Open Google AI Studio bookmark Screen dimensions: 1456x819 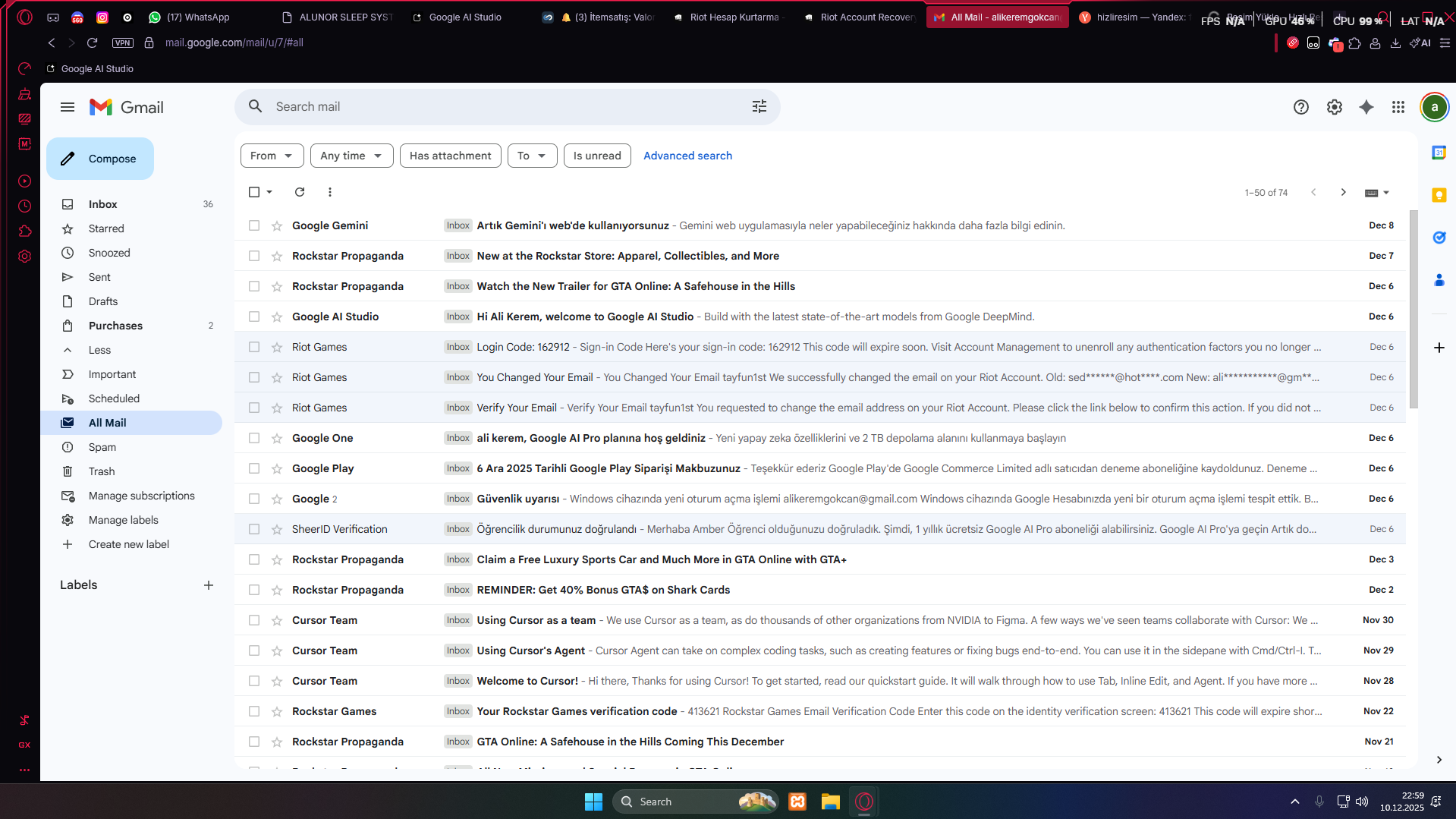pyautogui.click(x=90, y=69)
